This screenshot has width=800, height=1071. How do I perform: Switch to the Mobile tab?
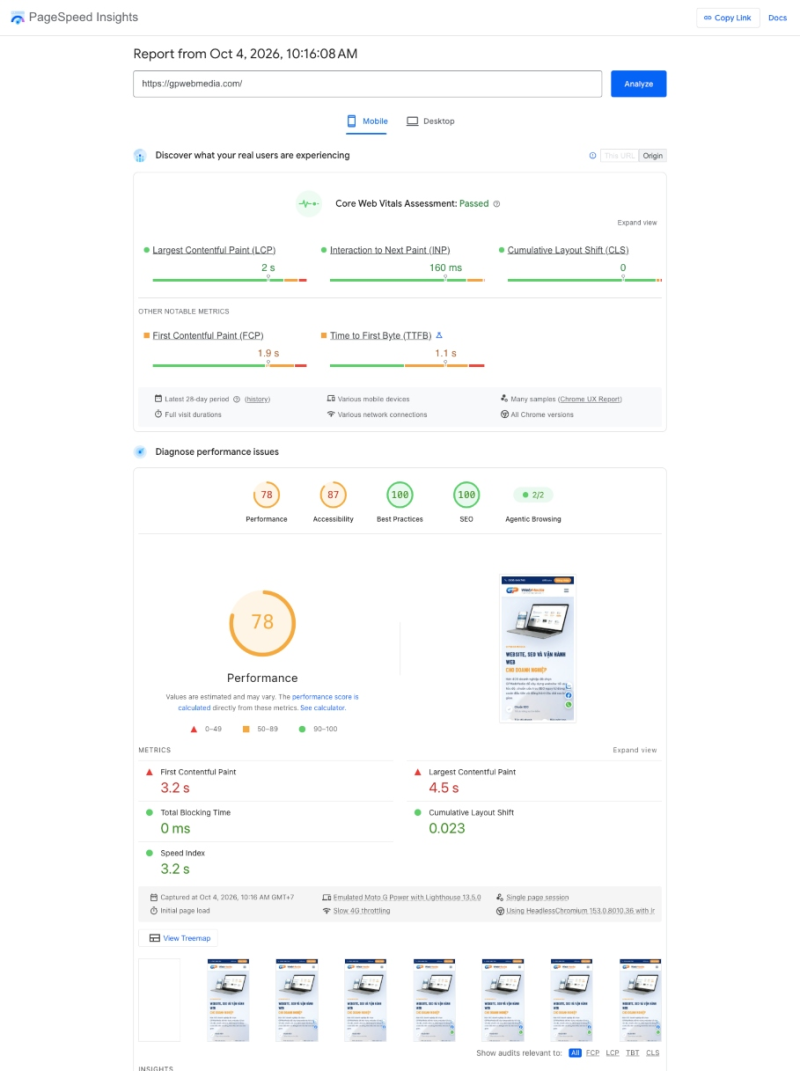click(367, 121)
